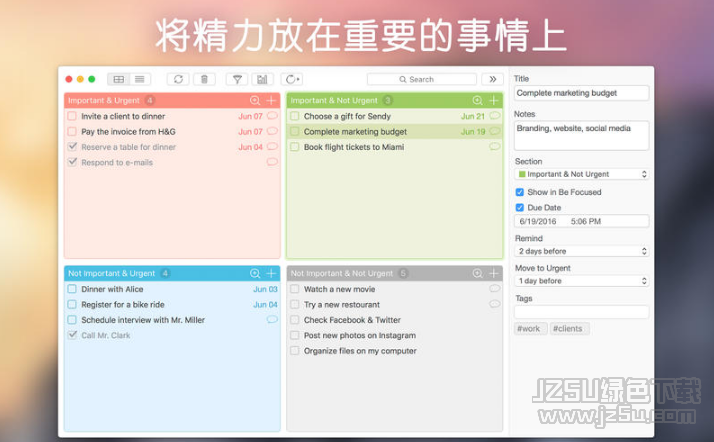Image resolution: width=714 pixels, height=442 pixels.
Task: Zoom into Important & Not Urgent section
Action: coord(477,100)
